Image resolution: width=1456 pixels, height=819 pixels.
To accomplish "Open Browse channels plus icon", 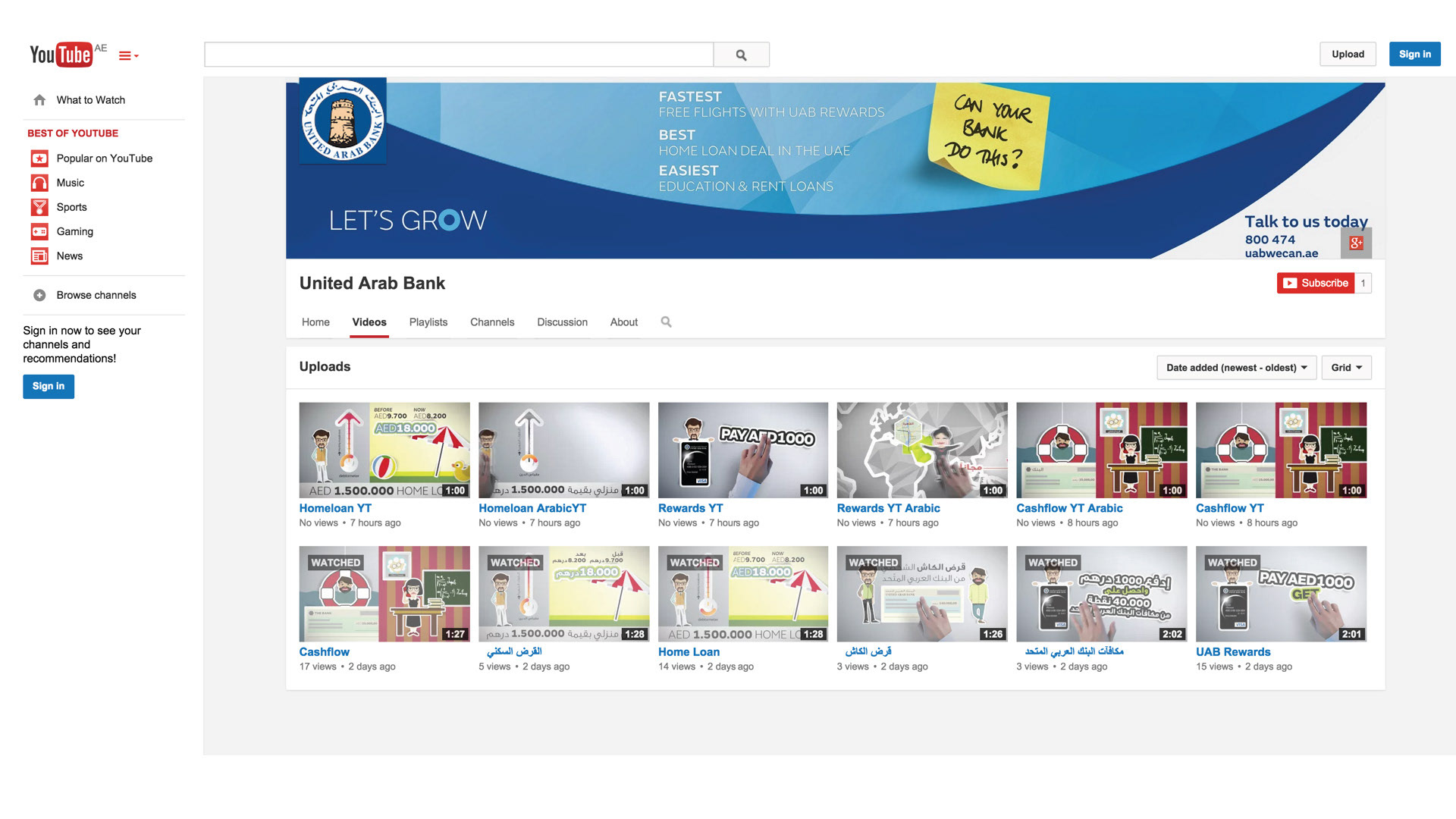I will pyautogui.click(x=39, y=295).
